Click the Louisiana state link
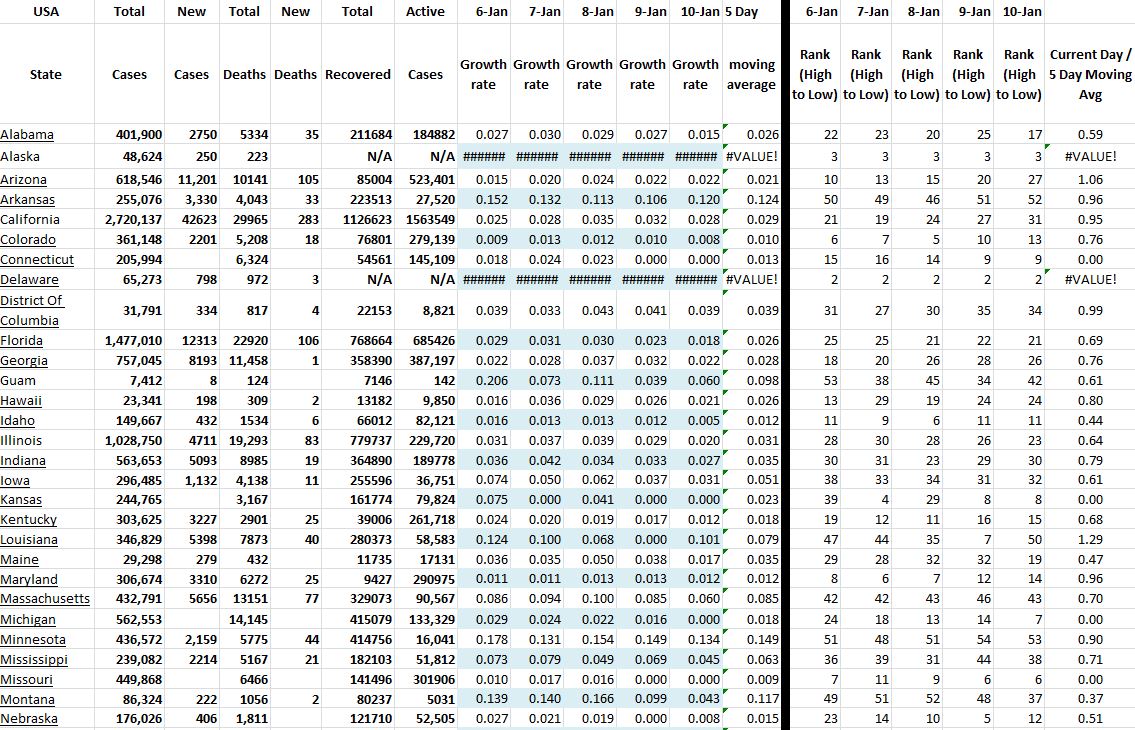This screenshot has width=1135, height=730. coord(29,540)
